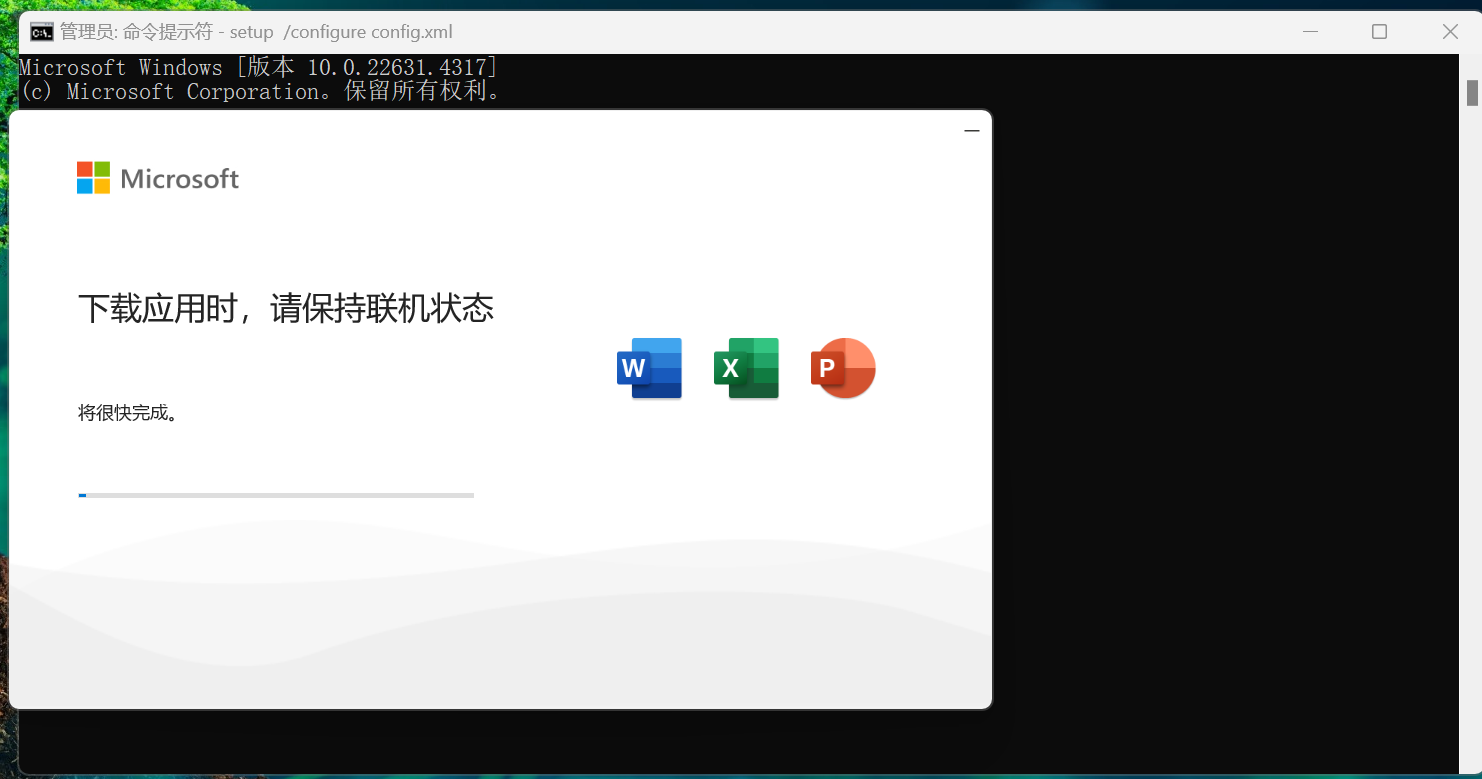Minimize the Office installer dialog
Image resolution: width=1482 pixels, height=779 pixels.
point(971,131)
